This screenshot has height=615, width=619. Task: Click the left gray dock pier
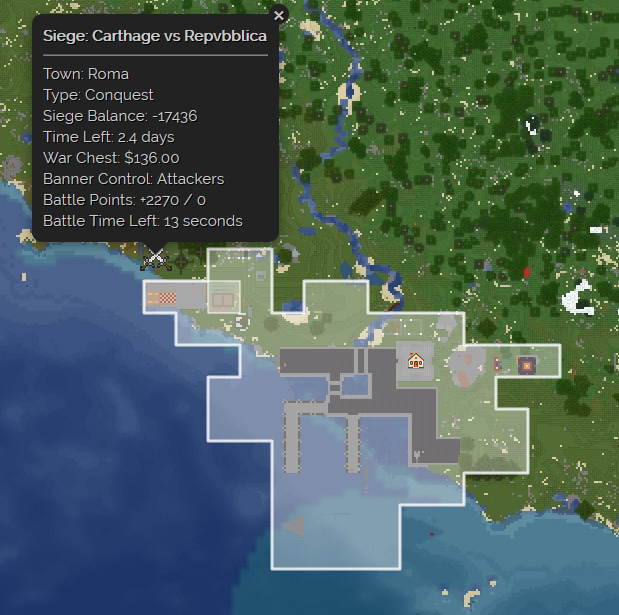pos(293,437)
